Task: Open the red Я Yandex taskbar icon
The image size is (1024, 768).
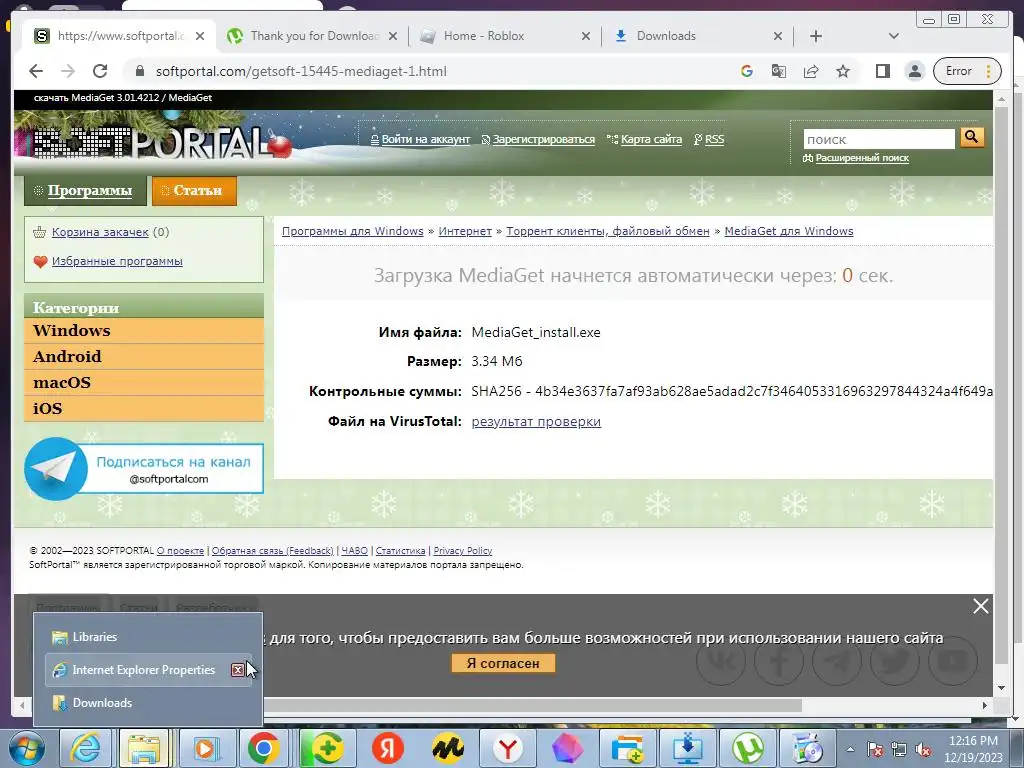Action: coord(388,748)
